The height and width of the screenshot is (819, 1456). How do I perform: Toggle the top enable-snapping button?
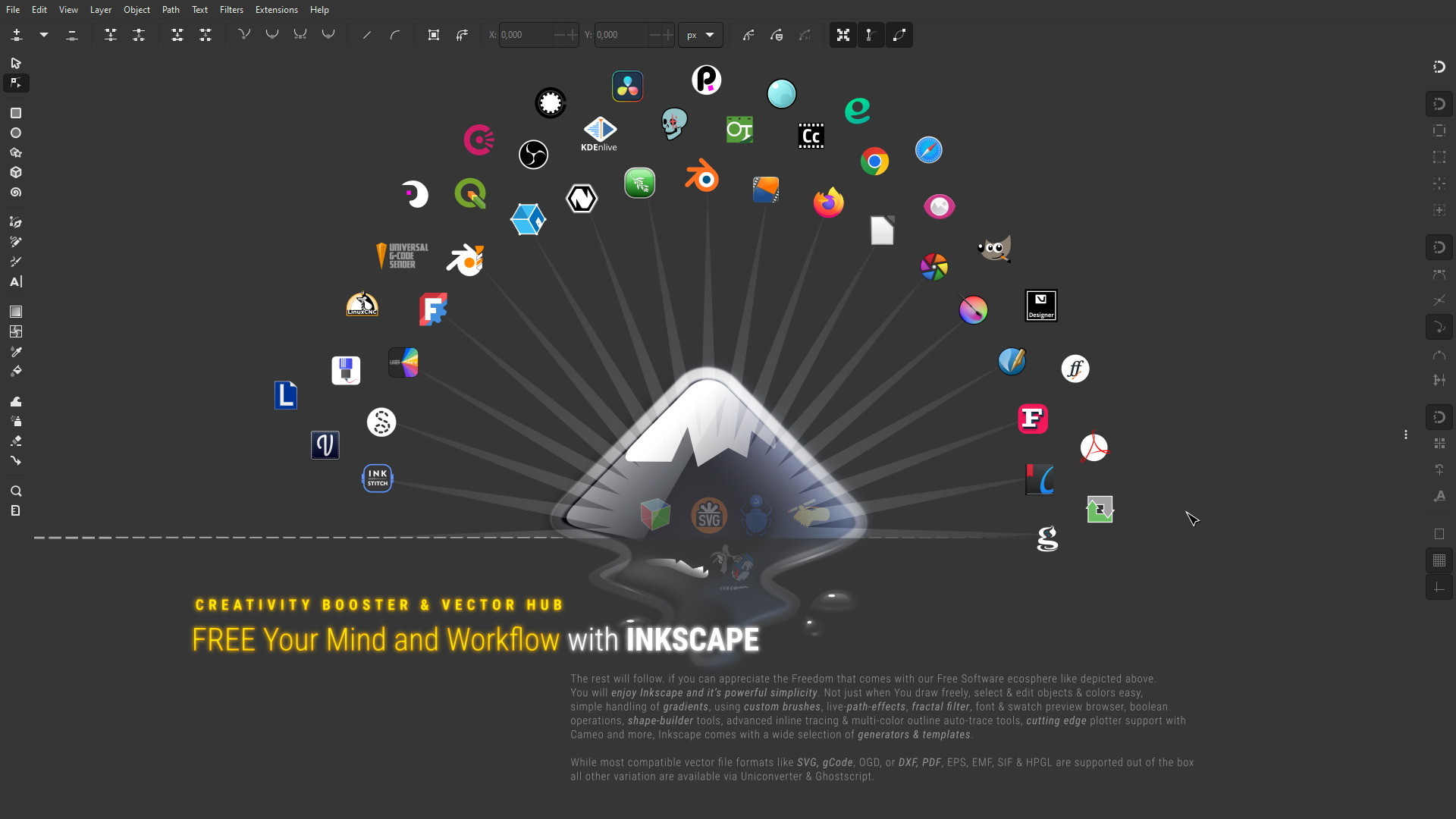[1439, 67]
